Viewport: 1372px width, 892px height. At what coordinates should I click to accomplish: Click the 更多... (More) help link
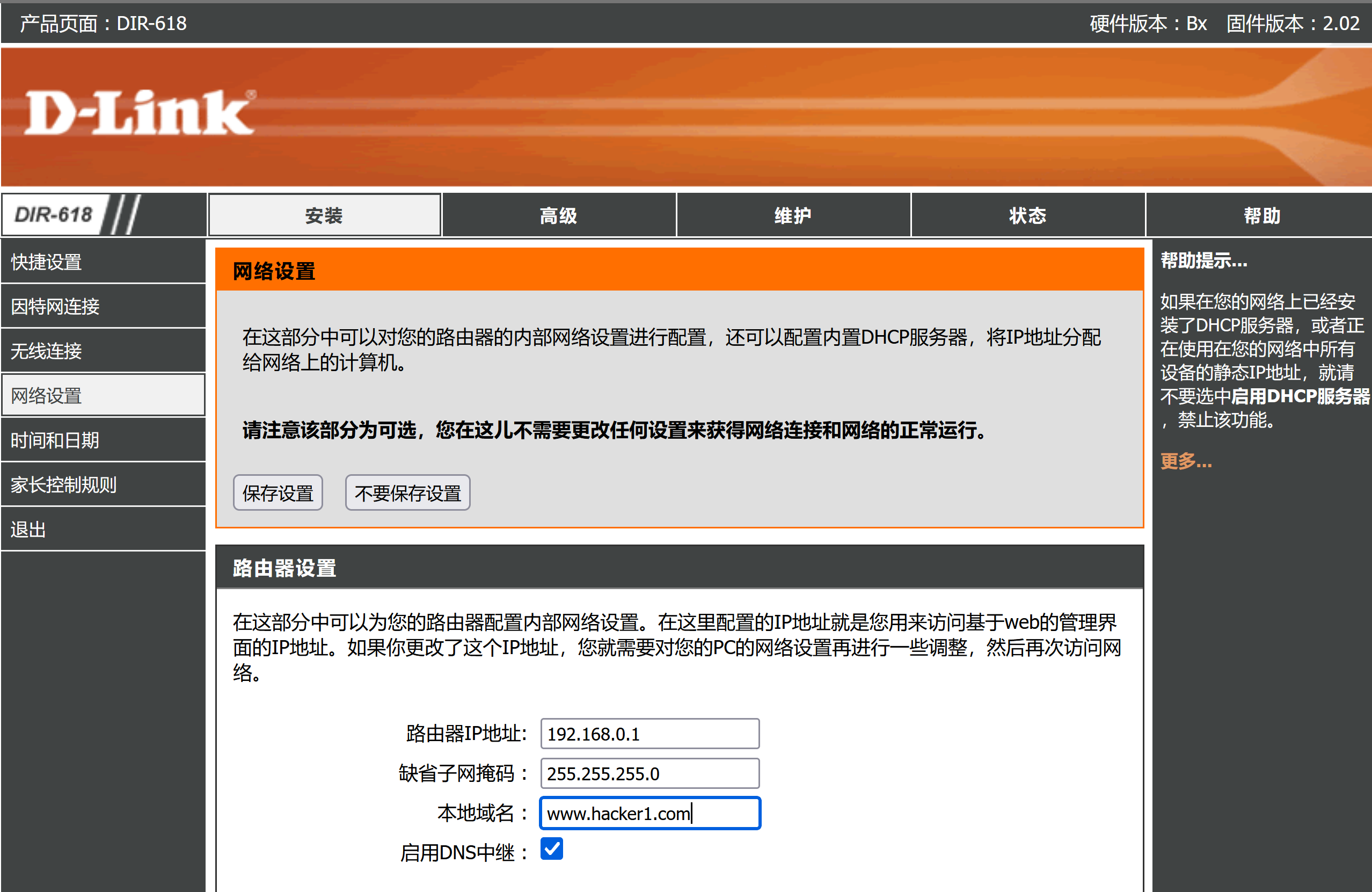1186,461
